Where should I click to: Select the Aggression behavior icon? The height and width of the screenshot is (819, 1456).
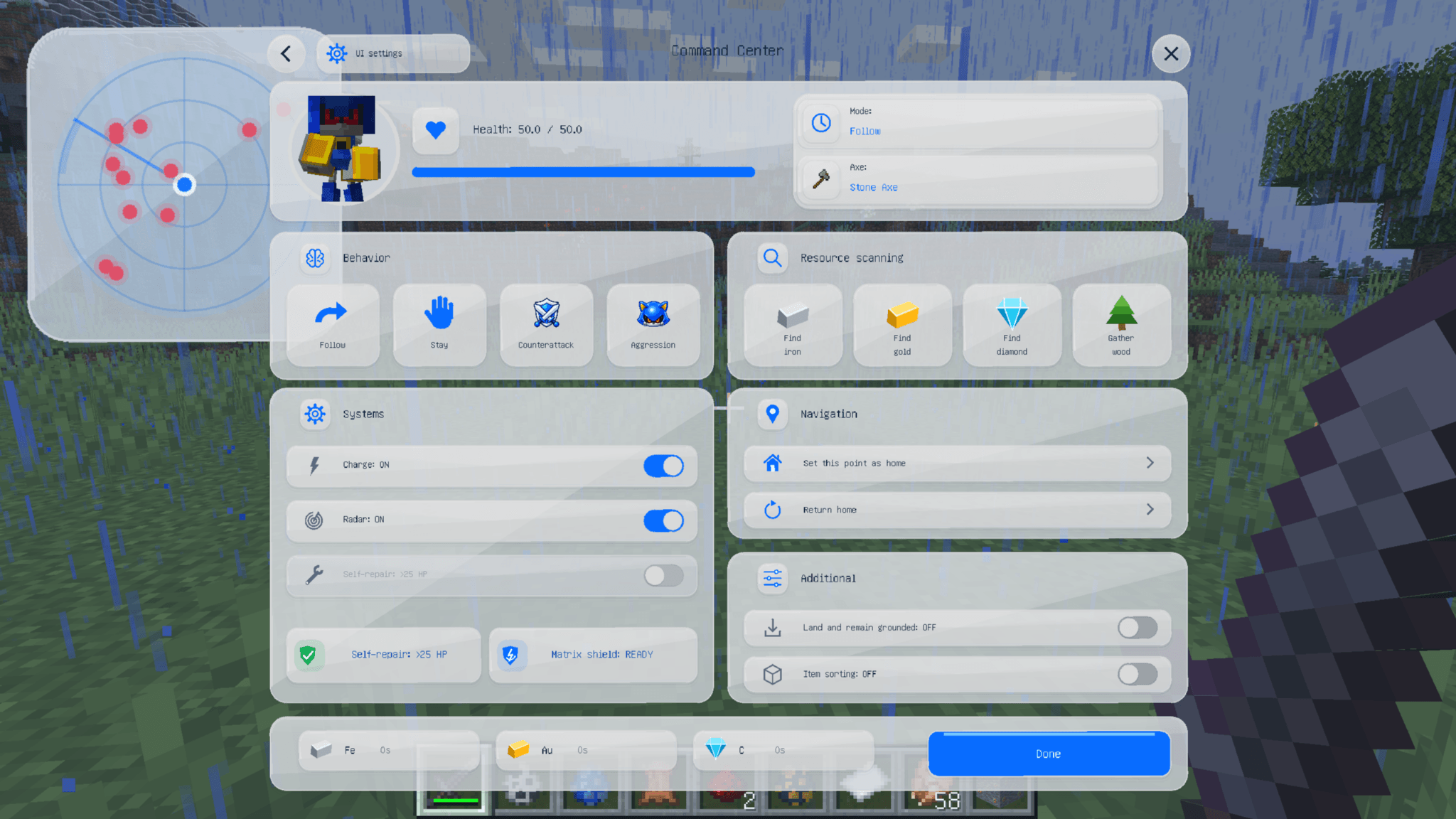click(653, 314)
